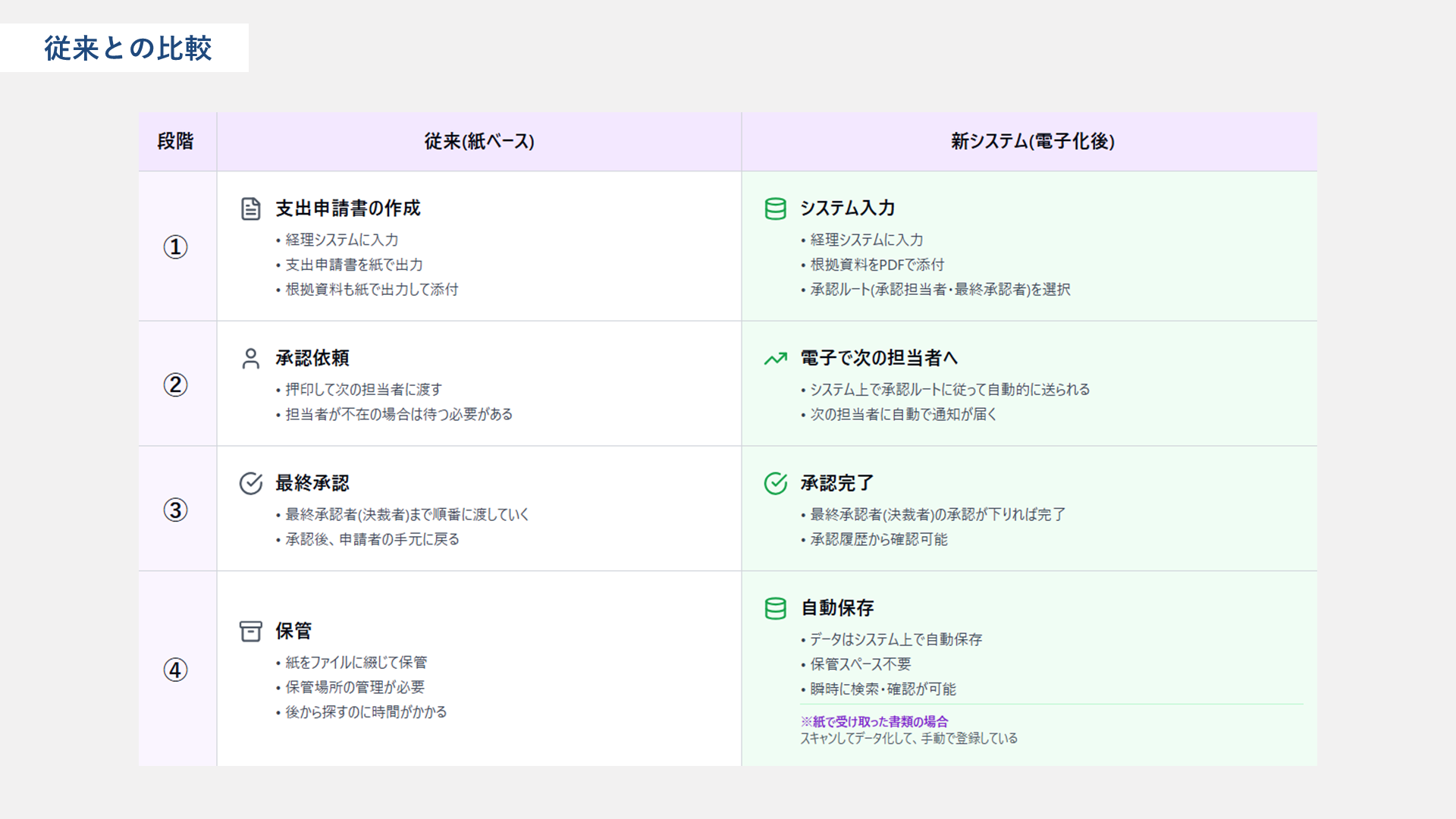Select the heading 承認完了

point(837,483)
